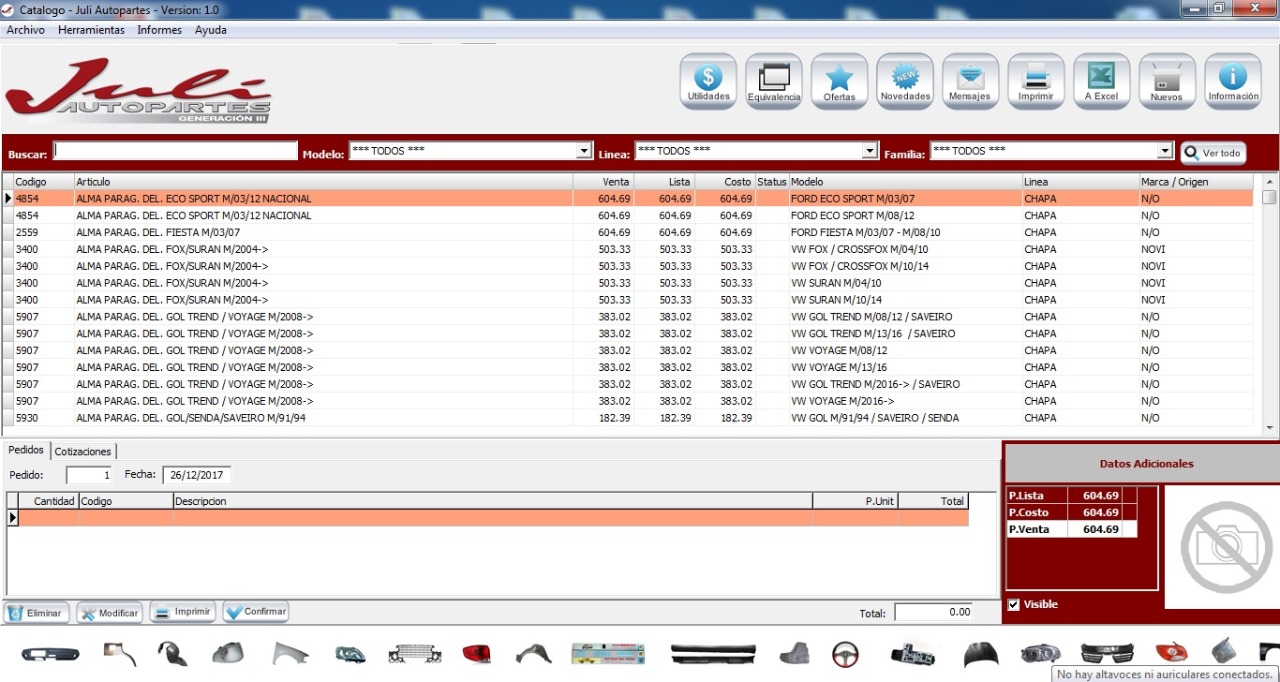Open the Archivo menu
Viewport: 1280px width, 682px height.
pos(26,30)
